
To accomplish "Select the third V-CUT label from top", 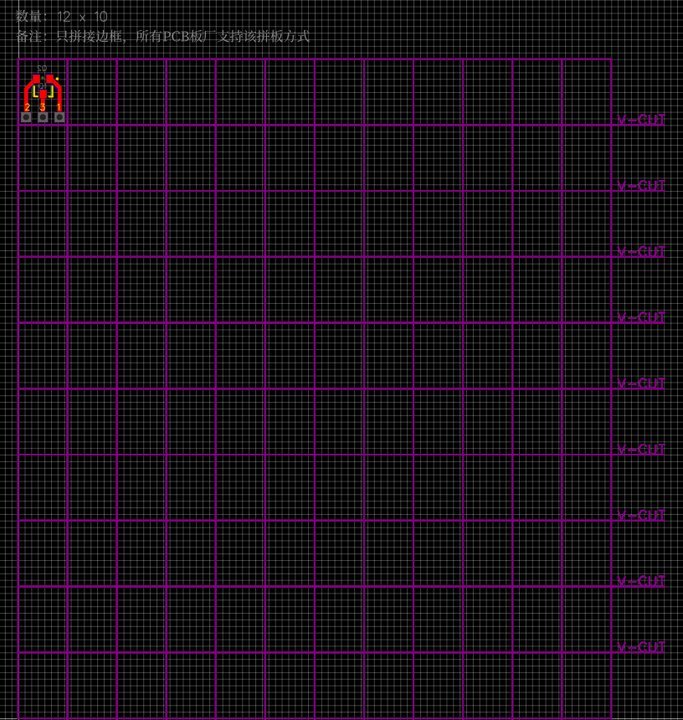I will point(641,252).
